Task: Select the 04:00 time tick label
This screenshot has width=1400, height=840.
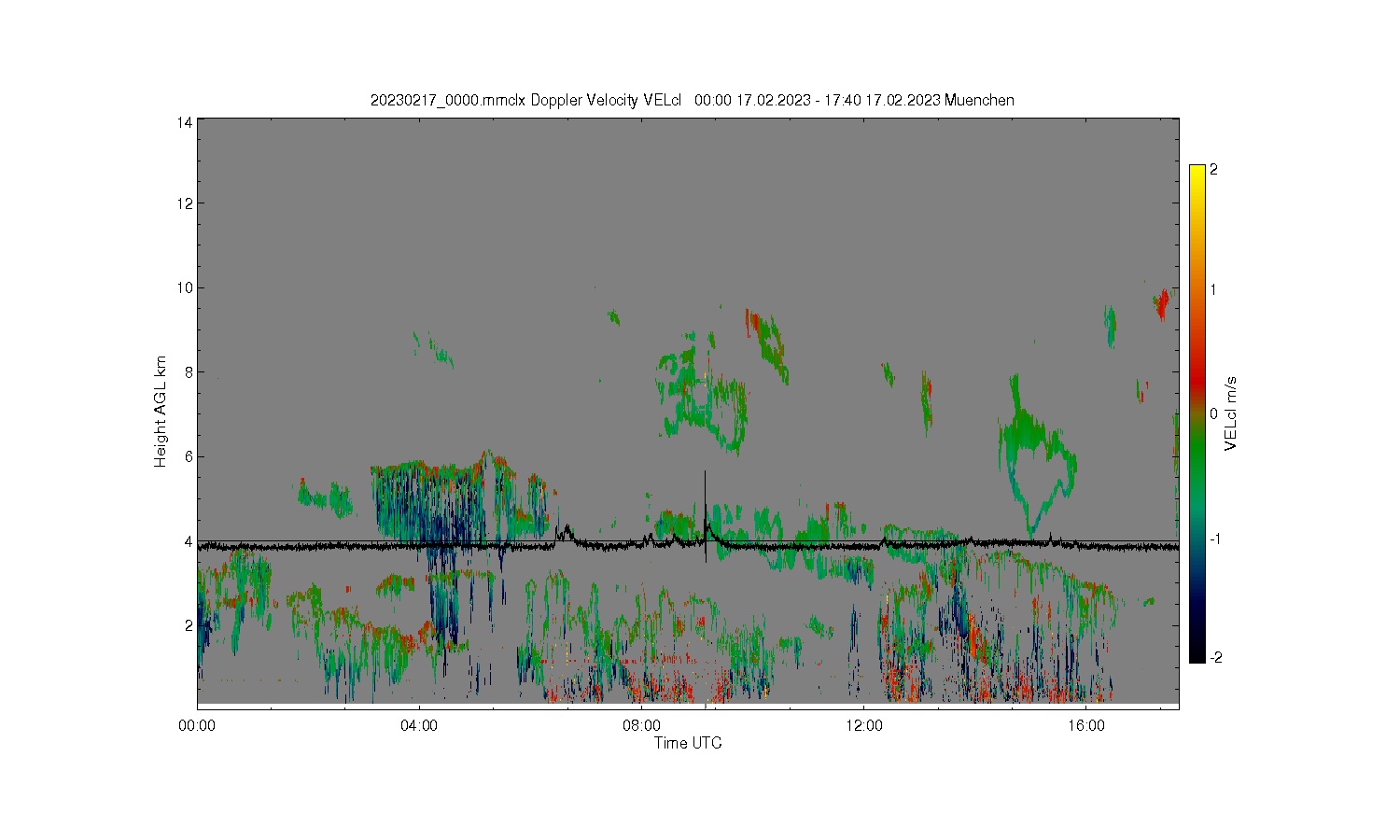Action: click(419, 724)
